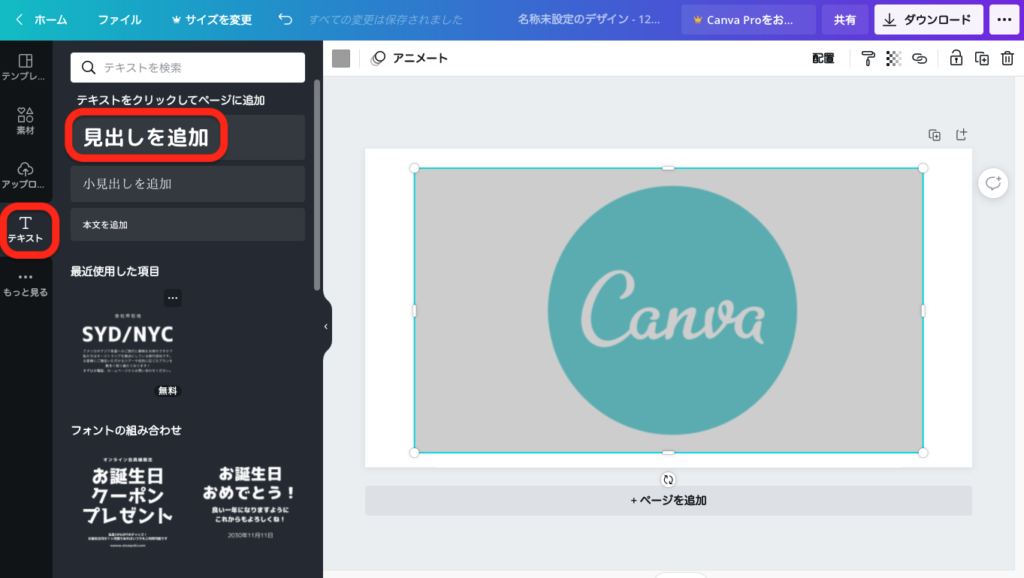Open サイズを変更 resize option
Image resolution: width=1024 pixels, height=578 pixels.
pyautogui.click(x=212, y=20)
